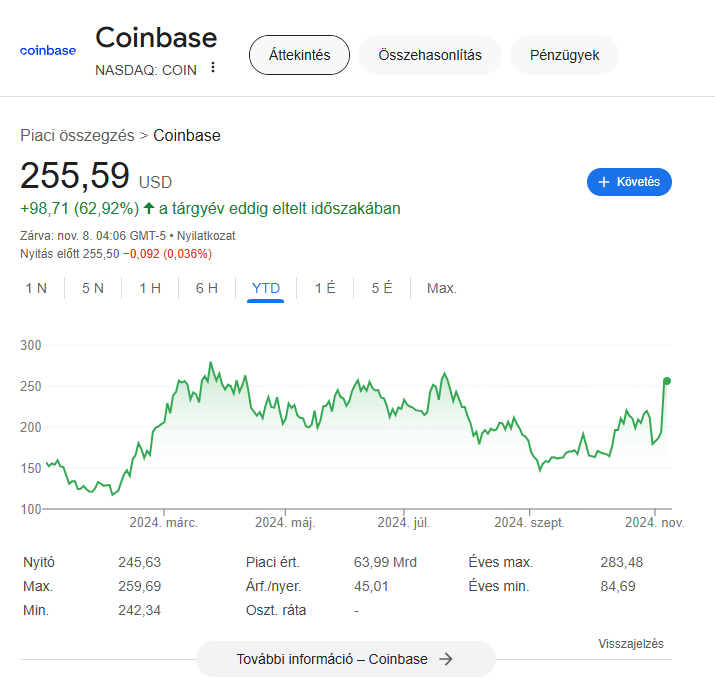The width and height of the screenshot is (715, 699).
Task: Select the 1 N time range
Action: [x=36, y=288]
